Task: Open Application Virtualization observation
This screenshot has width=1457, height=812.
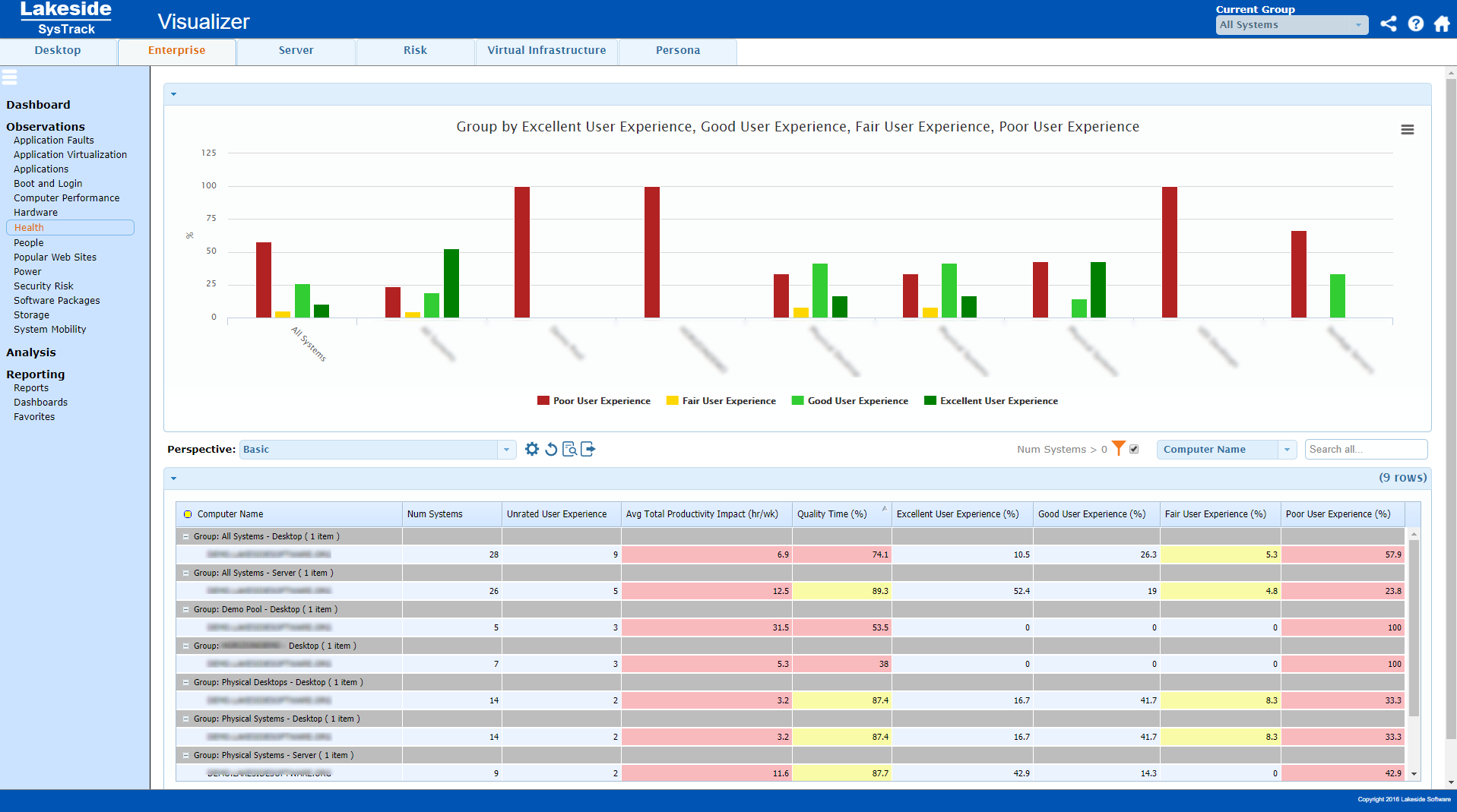Action: click(x=70, y=155)
